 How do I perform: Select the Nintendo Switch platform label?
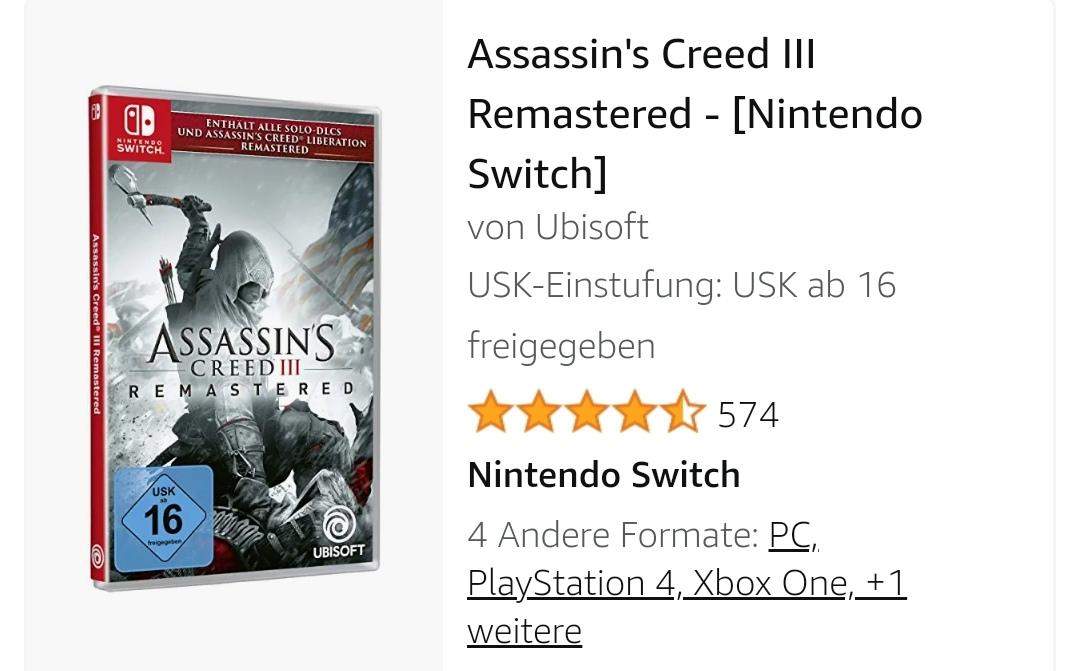point(603,474)
